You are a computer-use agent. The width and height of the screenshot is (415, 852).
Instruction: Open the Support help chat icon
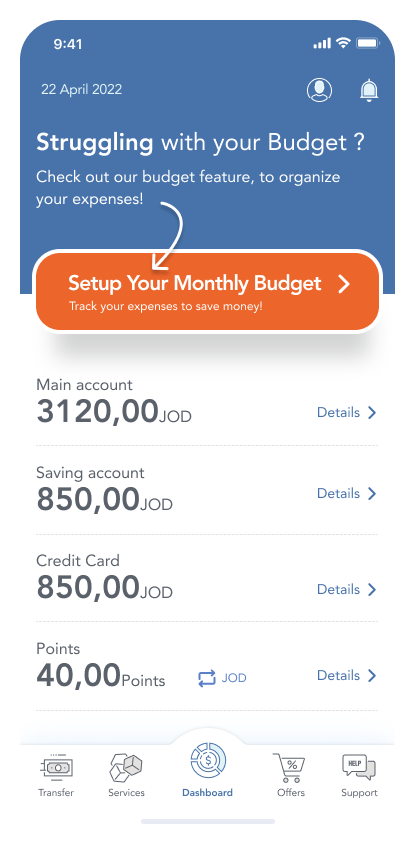tap(359, 767)
